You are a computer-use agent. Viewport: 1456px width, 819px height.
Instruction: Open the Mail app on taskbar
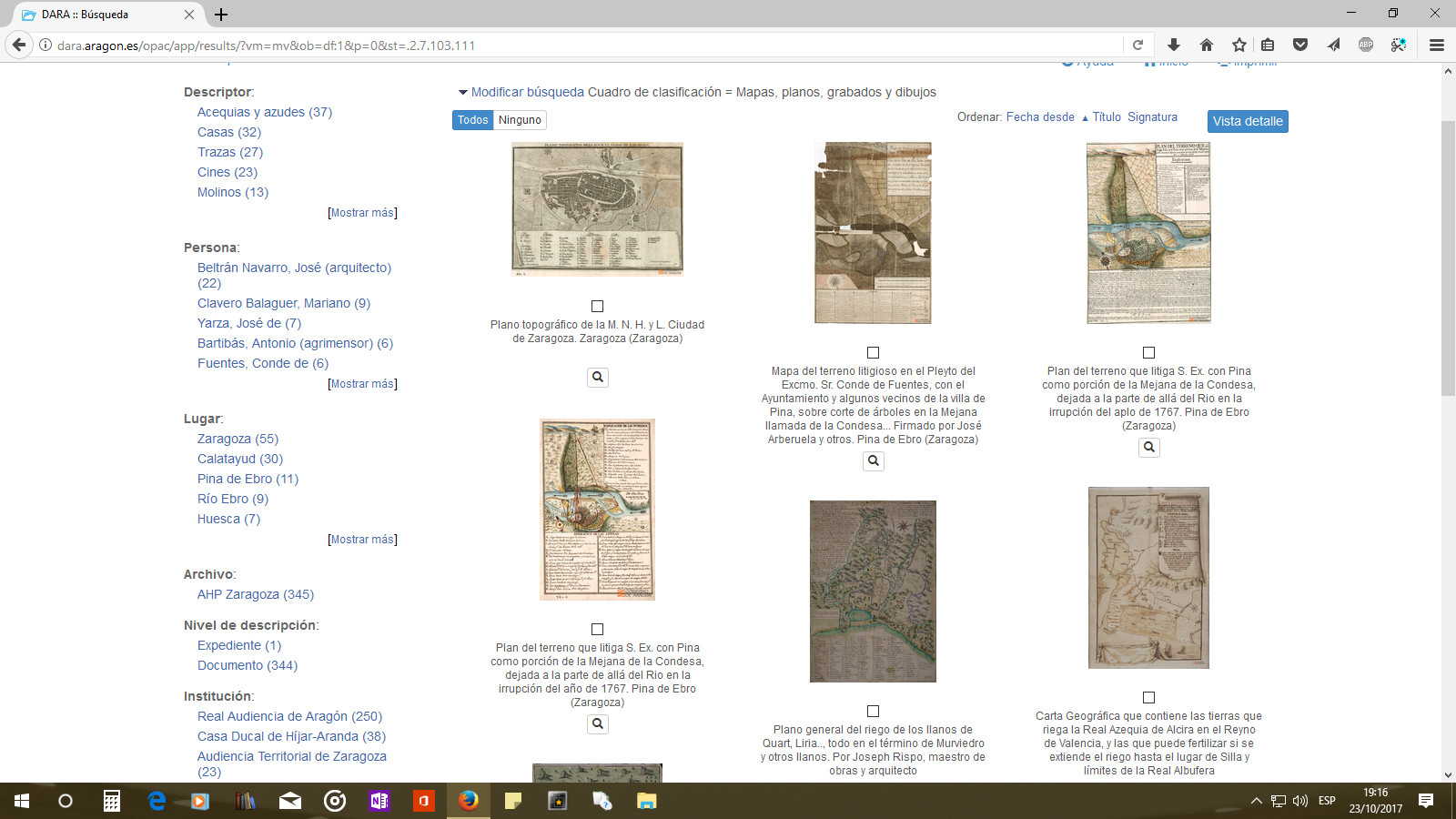click(x=290, y=801)
